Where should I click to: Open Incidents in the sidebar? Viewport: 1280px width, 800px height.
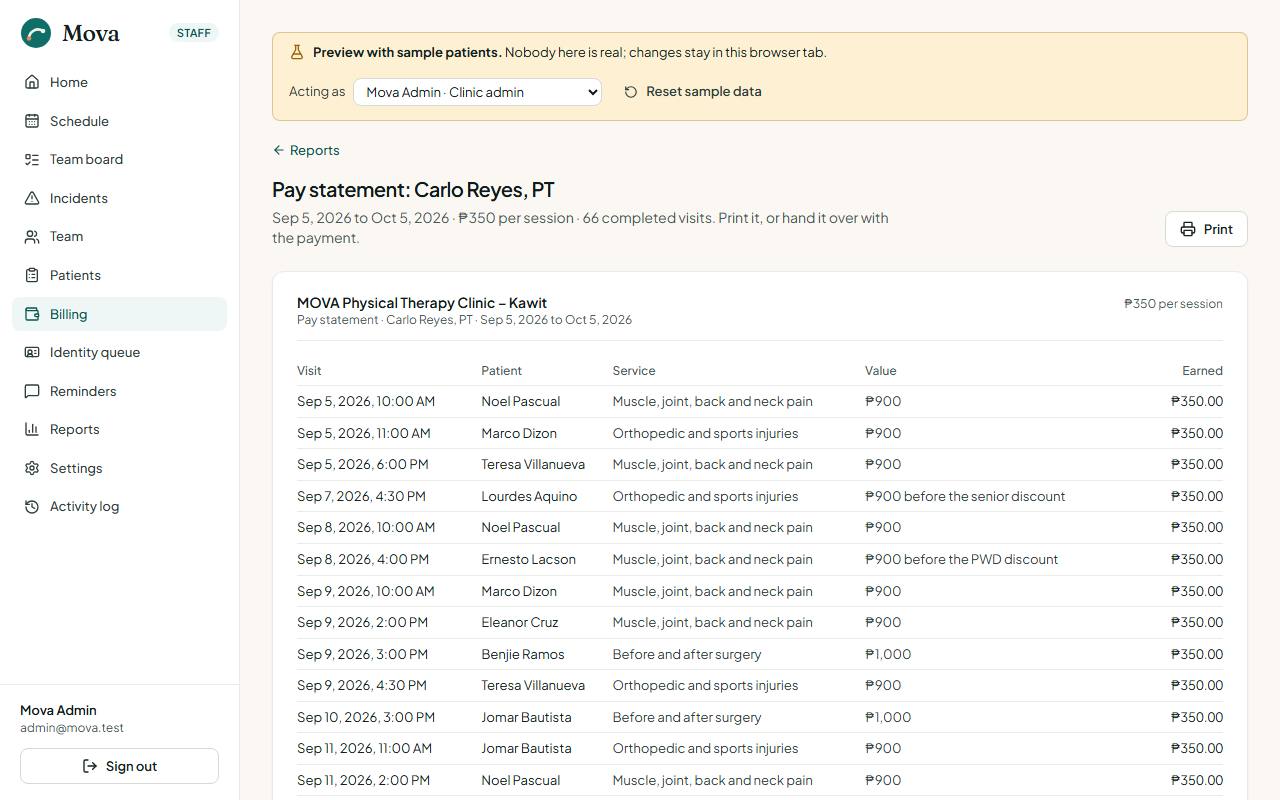119,198
